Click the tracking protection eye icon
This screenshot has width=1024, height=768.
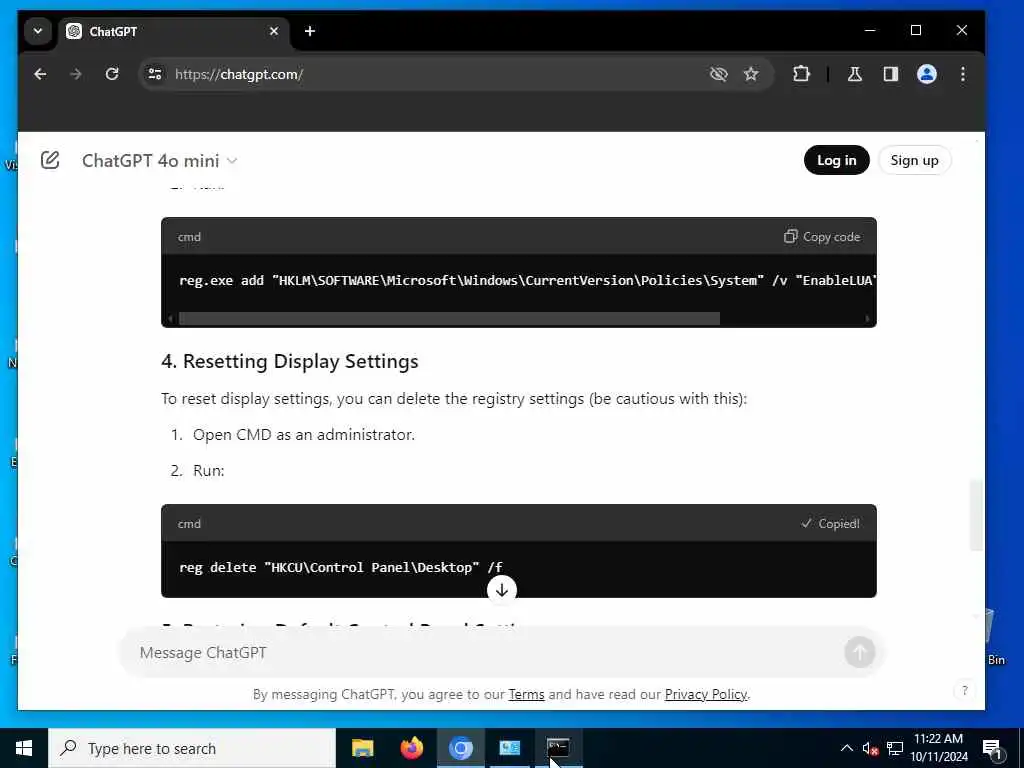(718, 74)
